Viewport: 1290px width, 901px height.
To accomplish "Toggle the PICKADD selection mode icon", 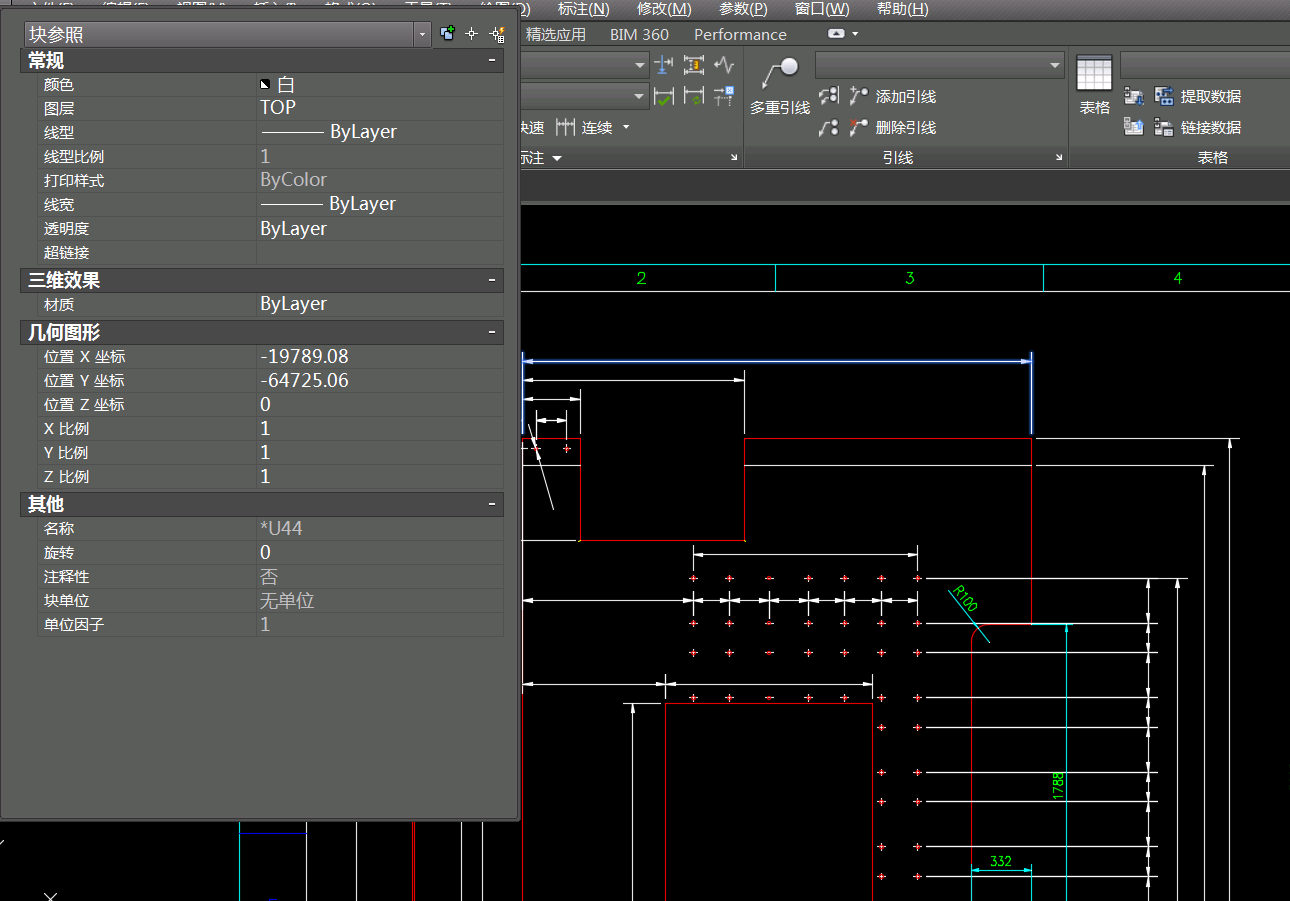I will [x=447, y=34].
